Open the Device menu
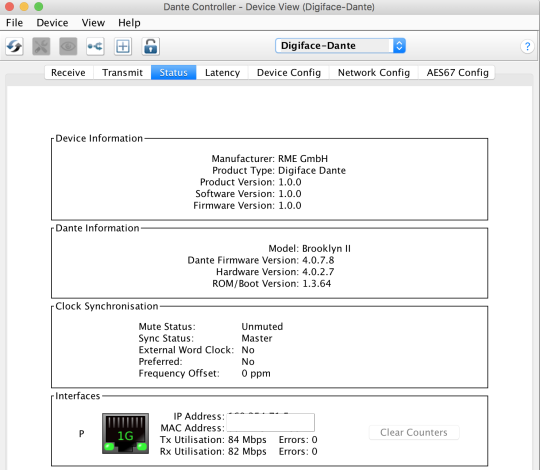The height and width of the screenshot is (470, 540). click(x=52, y=23)
